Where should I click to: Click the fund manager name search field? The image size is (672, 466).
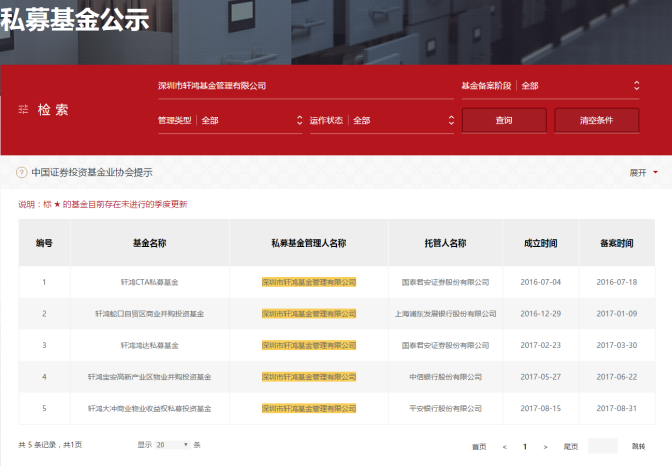click(x=300, y=86)
